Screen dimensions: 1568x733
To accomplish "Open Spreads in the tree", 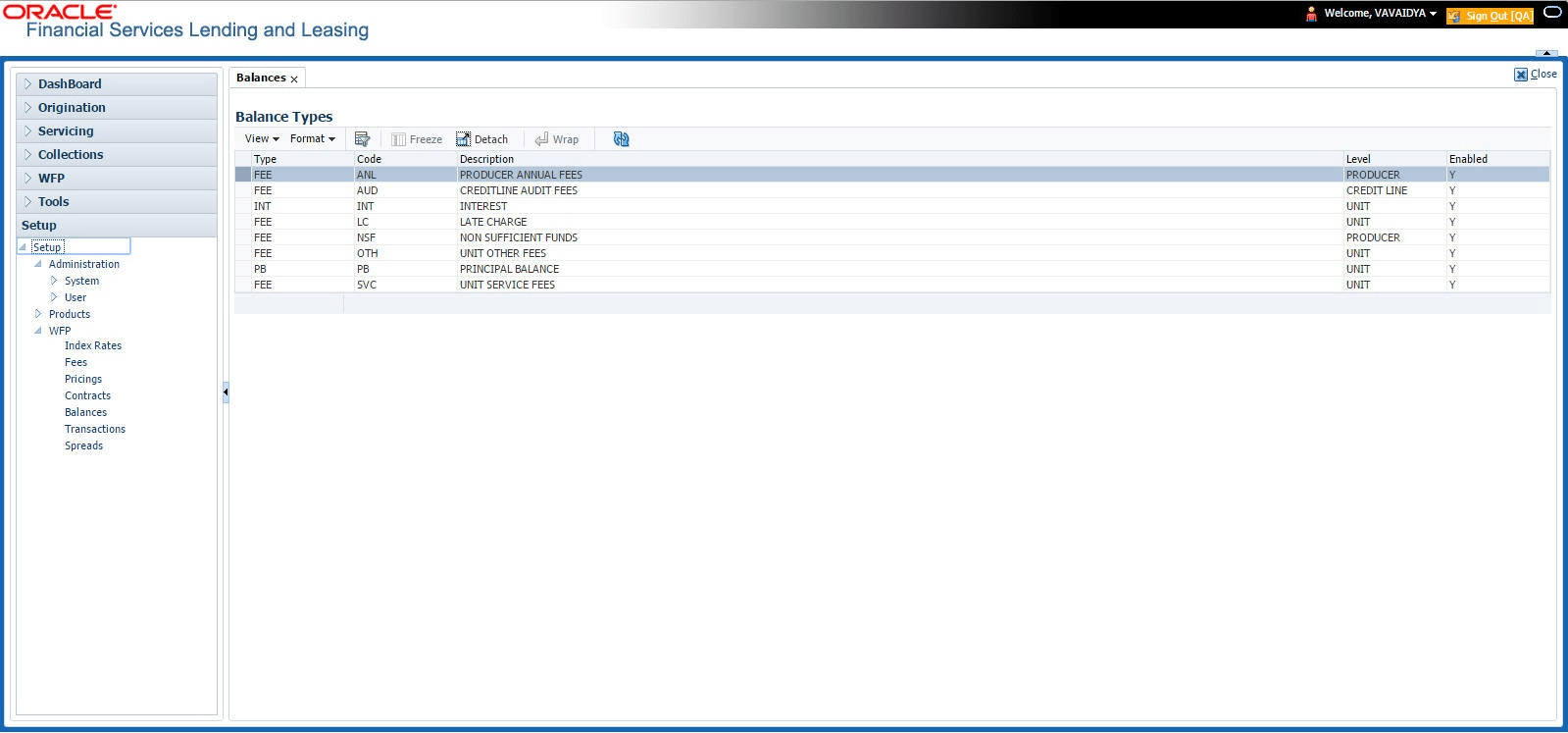I will point(83,445).
